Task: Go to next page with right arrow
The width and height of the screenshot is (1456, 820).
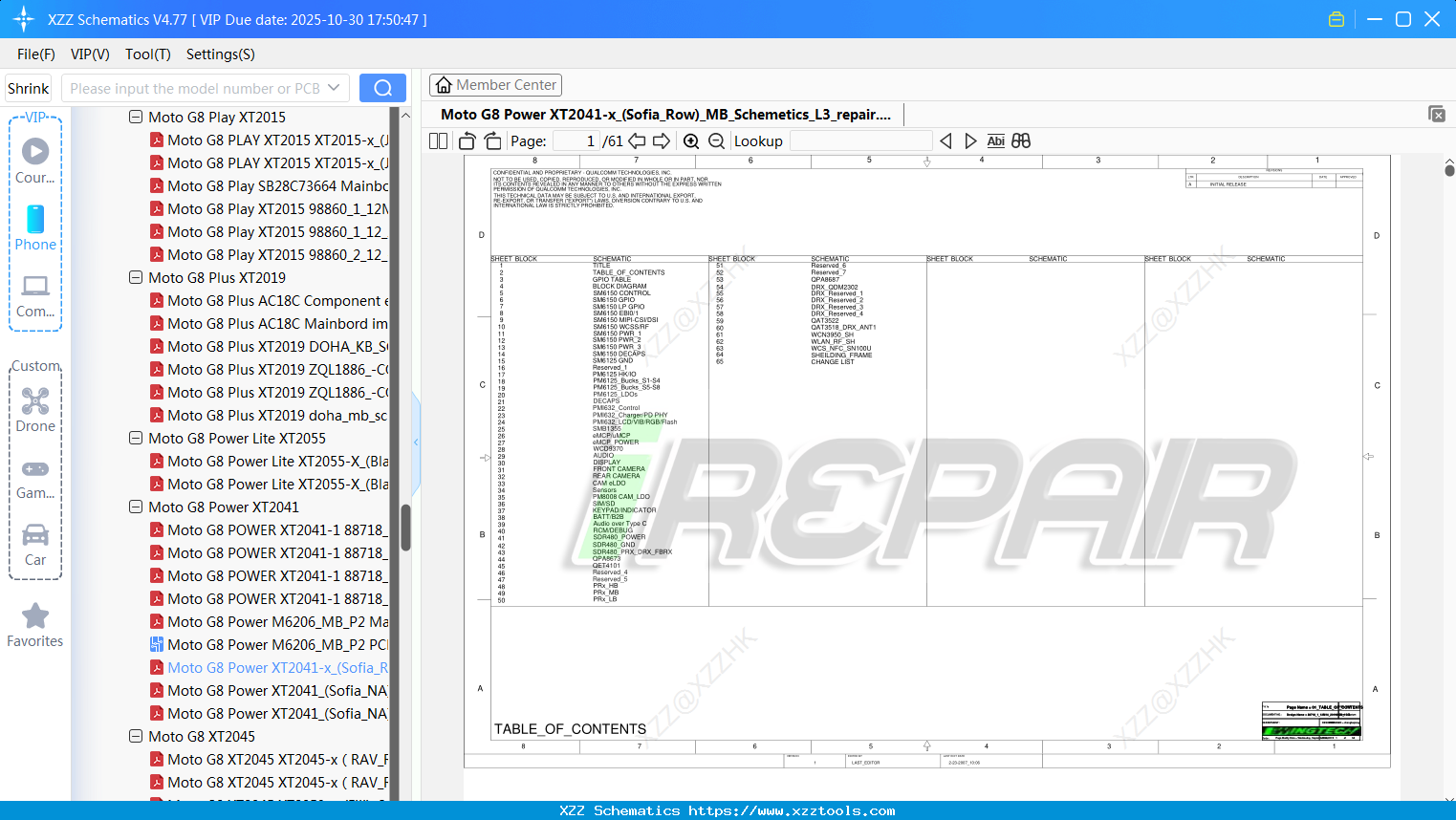Action: coord(662,141)
